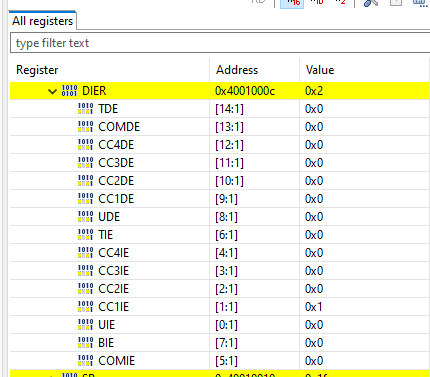Screen dimensions: 430x377
Task: Select the All registers tab
Action: [43, 21]
